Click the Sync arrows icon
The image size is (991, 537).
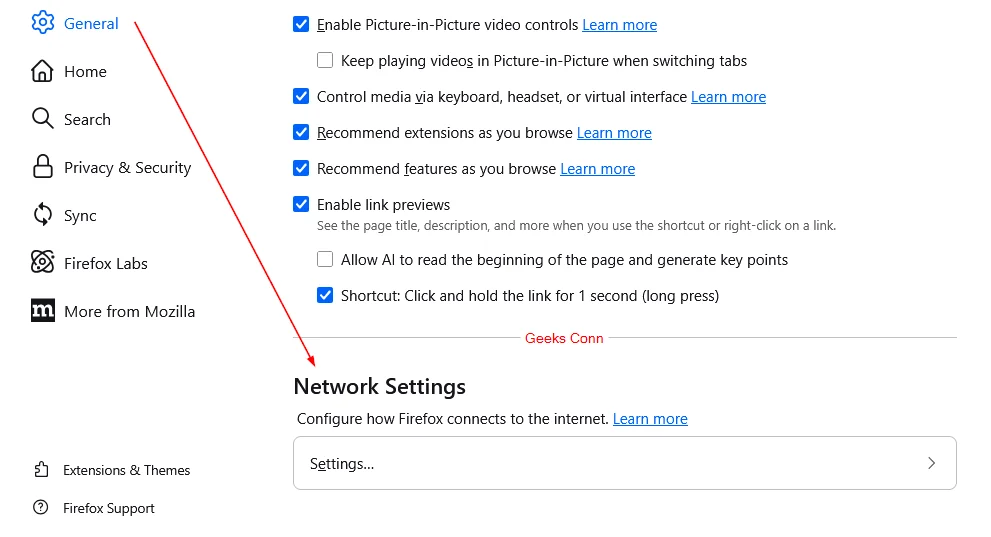(42, 215)
